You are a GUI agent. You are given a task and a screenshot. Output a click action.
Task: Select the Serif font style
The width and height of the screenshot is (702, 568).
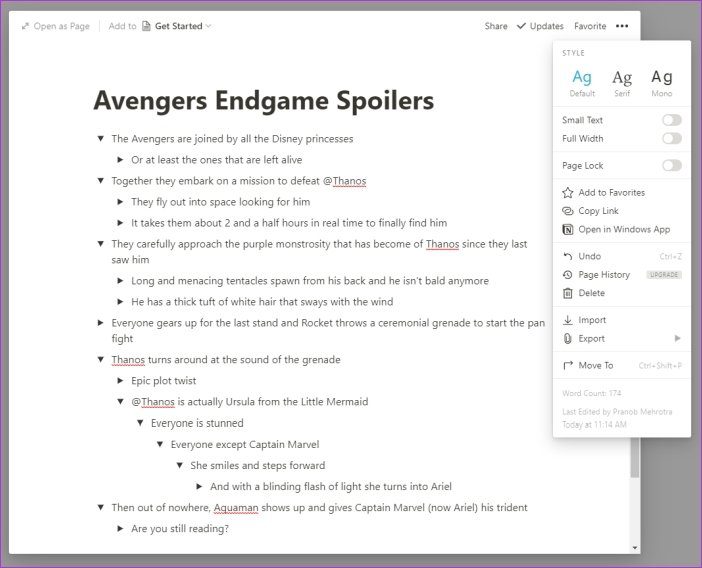coord(622,83)
